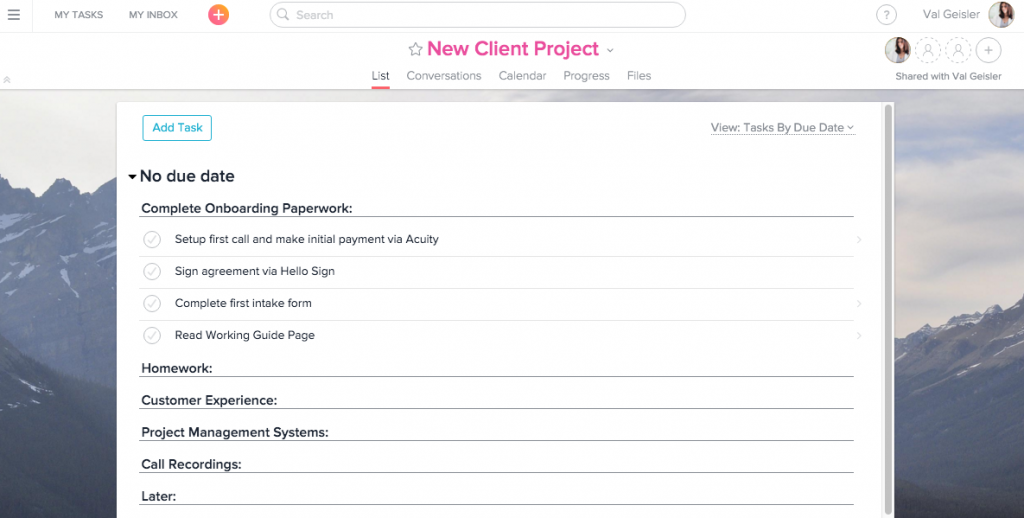
Task: Click first empty member placeholder icon
Action: (x=928, y=50)
